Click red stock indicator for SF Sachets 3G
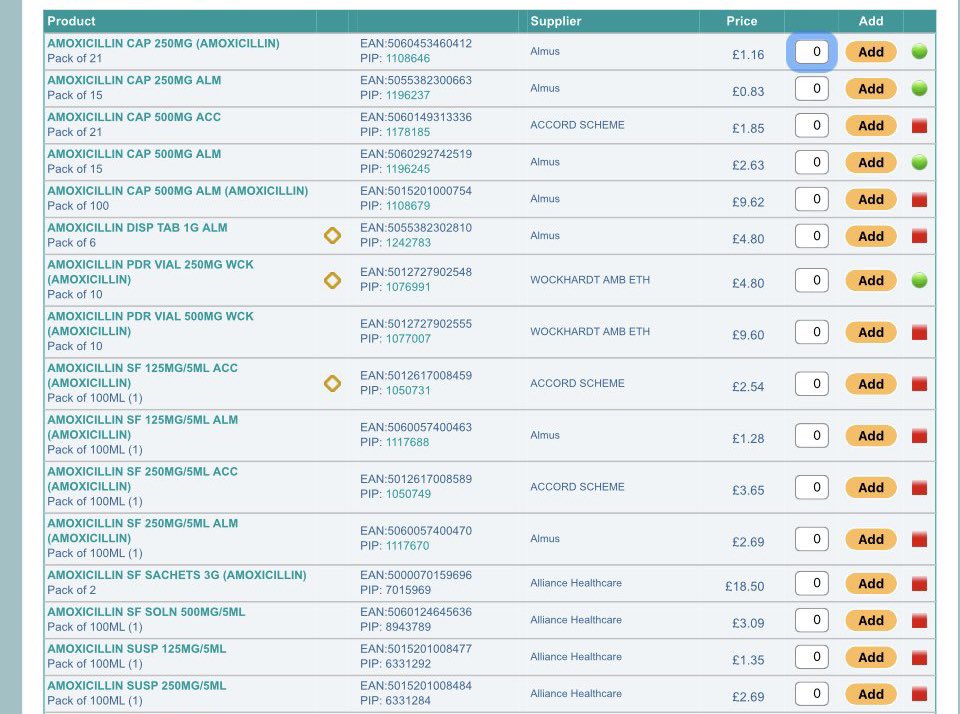Image resolution: width=960 pixels, height=714 pixels. (x=919, y=584)
